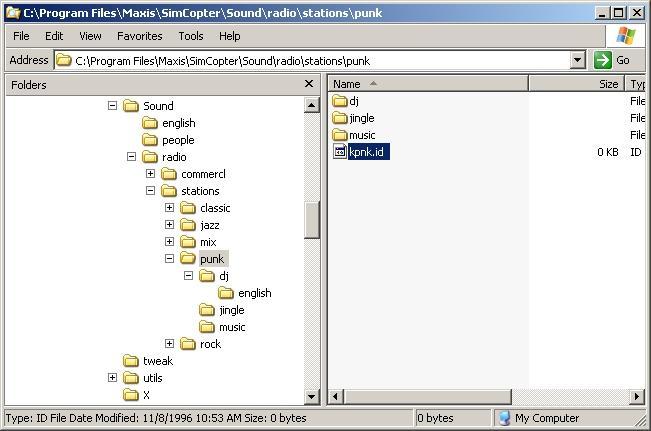The image size is (651, 431).
Task: Collapse the Sound folder tree node
Action: 113,106
